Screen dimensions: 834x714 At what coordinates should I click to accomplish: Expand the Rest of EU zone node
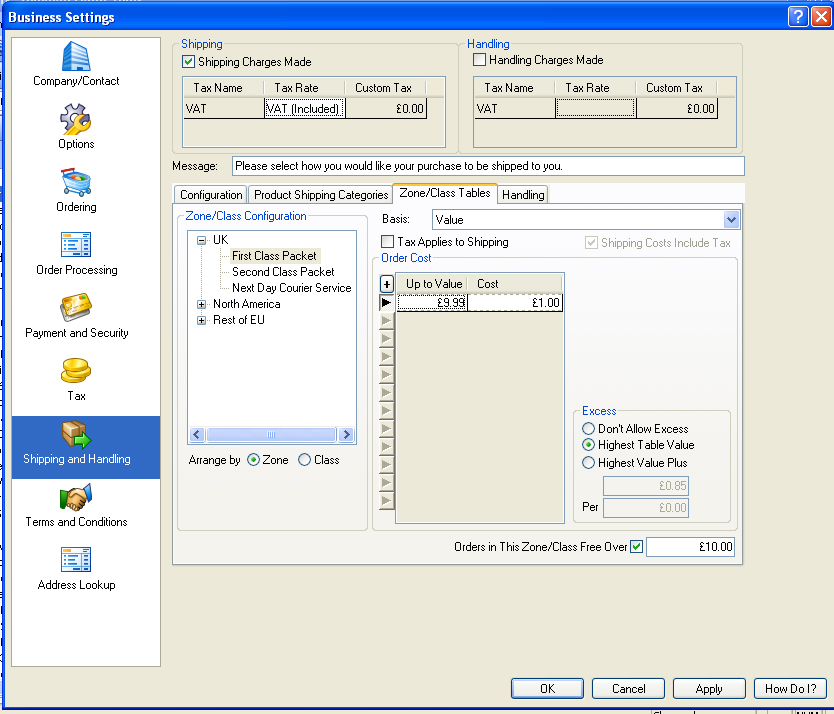pos(202,320)
